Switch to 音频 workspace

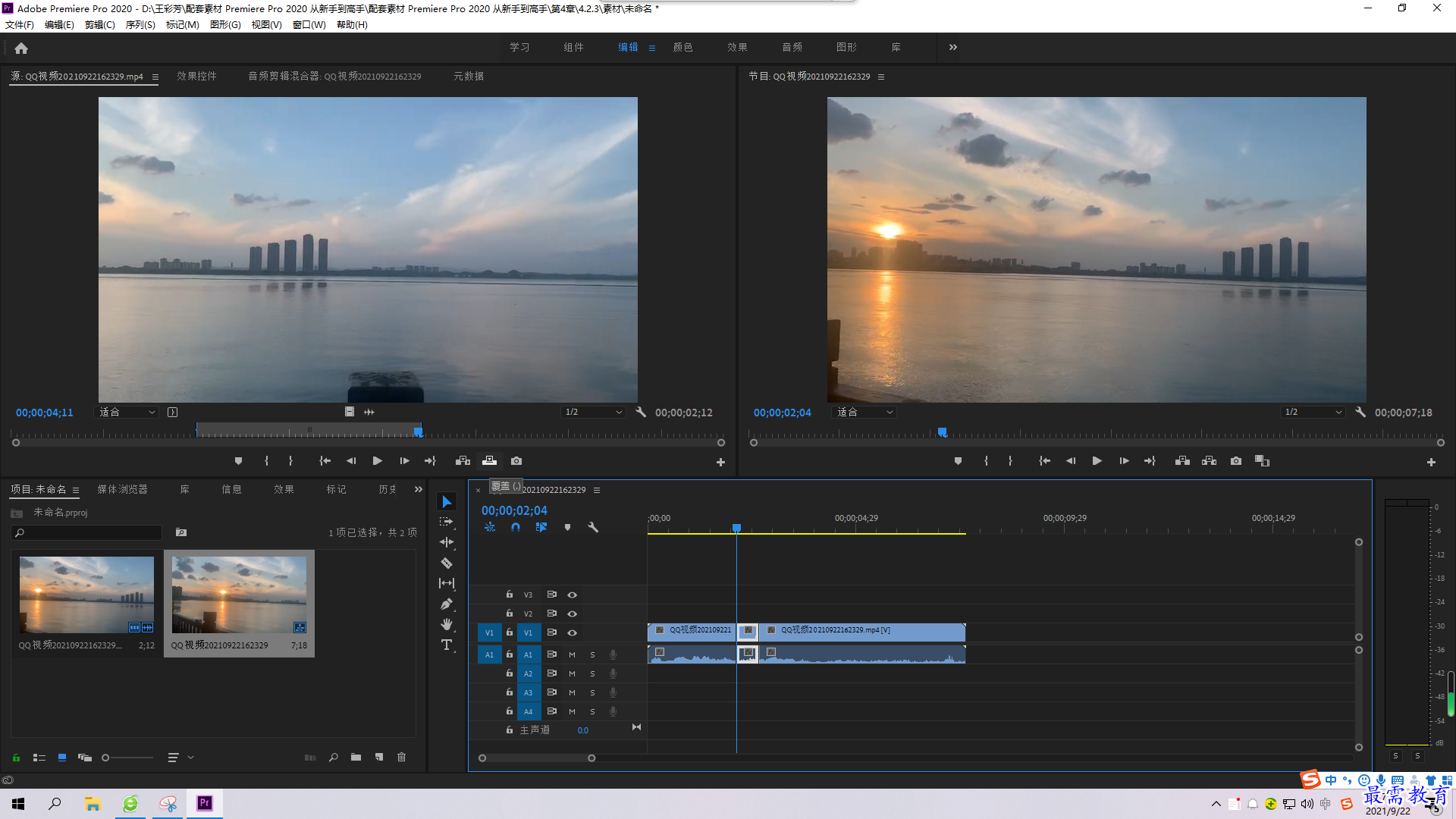(x=792, y=47)
